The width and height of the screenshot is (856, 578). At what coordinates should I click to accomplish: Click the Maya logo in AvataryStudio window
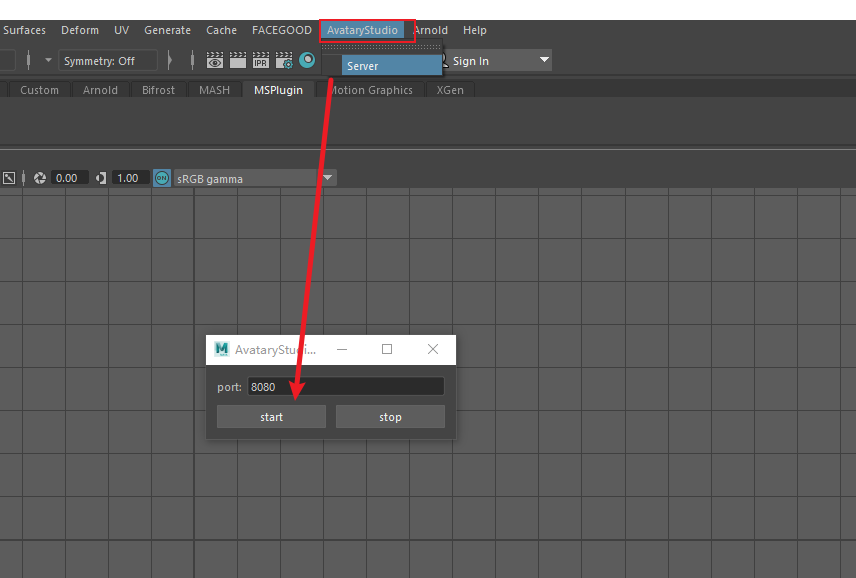[x=221, y=349]
